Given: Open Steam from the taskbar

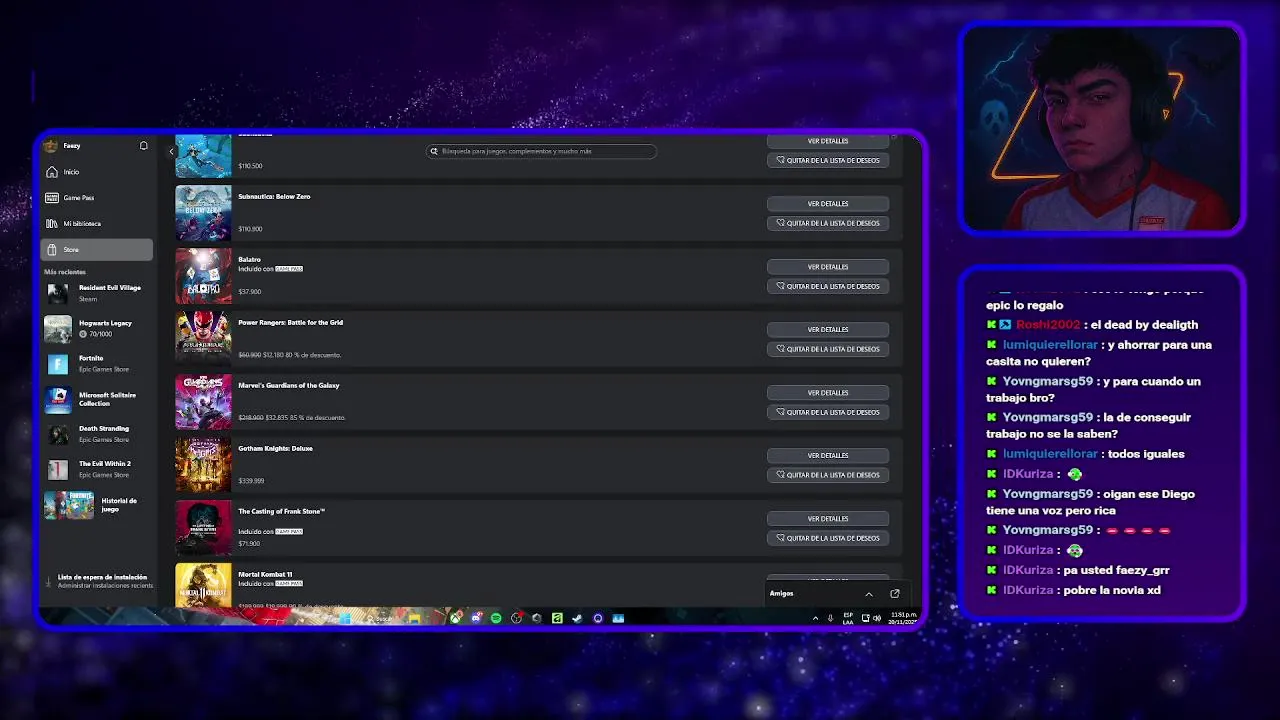Looking at the screenshot, I should pos(577,618).
